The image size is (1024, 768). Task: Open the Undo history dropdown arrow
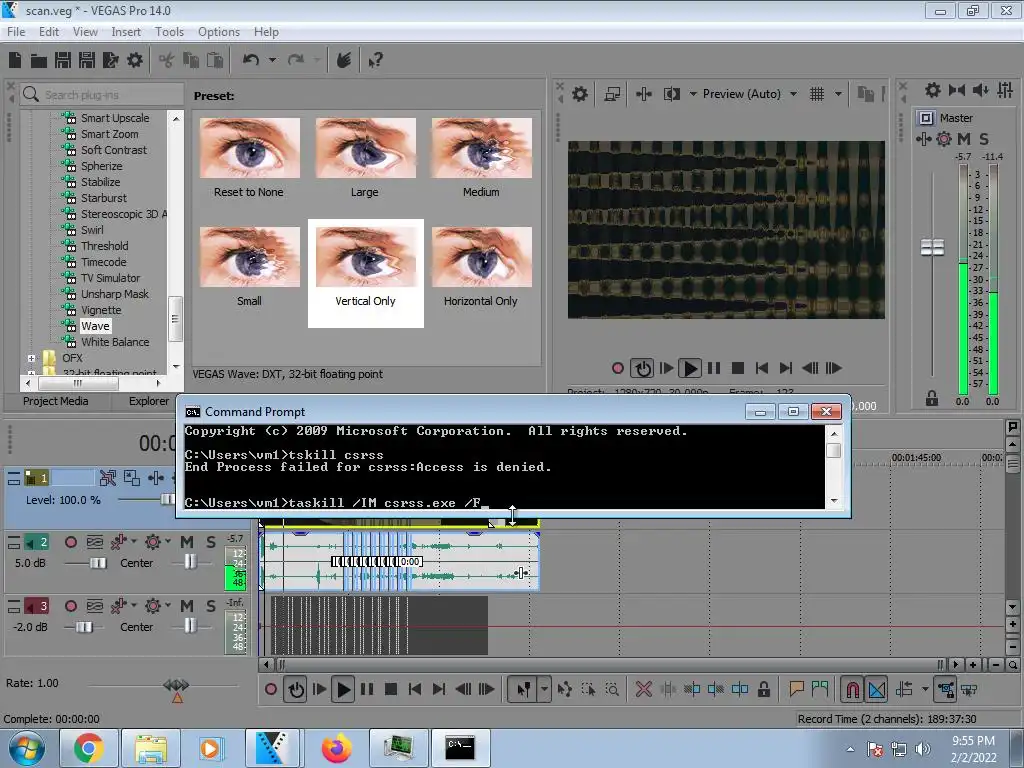[x=272, y=60]
